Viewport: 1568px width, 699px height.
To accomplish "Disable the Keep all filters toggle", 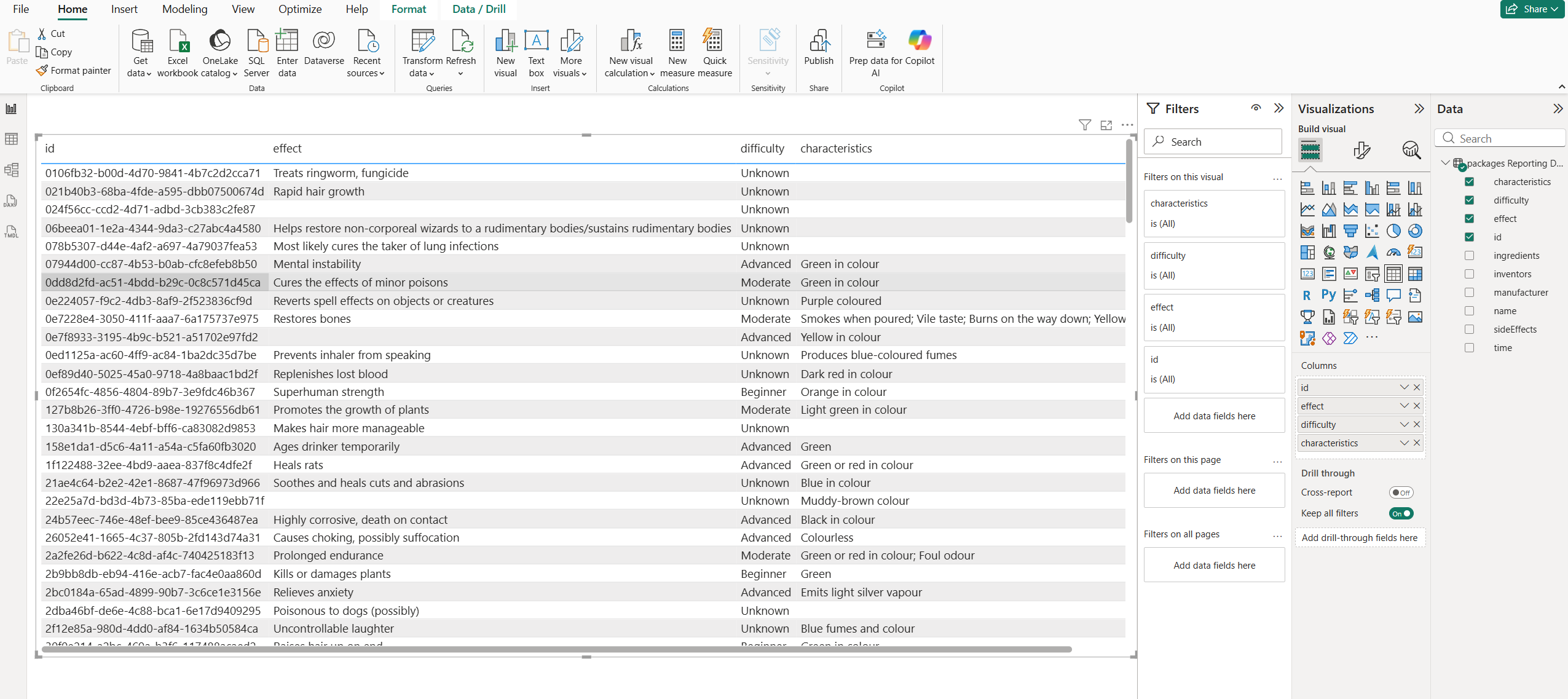I will click(x=1401, y=513).
